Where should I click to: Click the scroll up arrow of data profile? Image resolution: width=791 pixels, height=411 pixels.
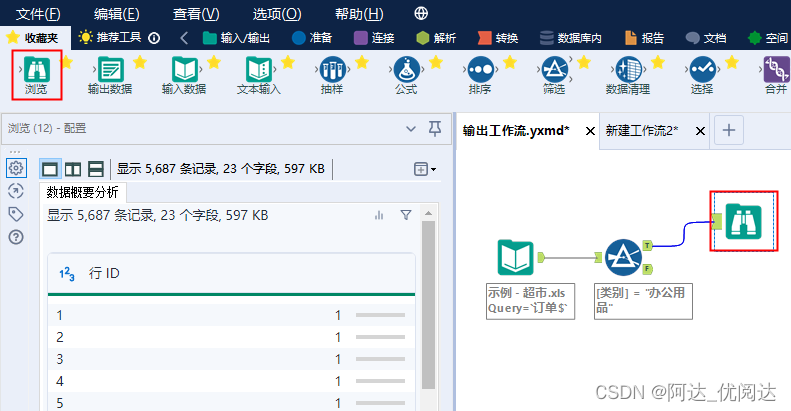[428, 213]
